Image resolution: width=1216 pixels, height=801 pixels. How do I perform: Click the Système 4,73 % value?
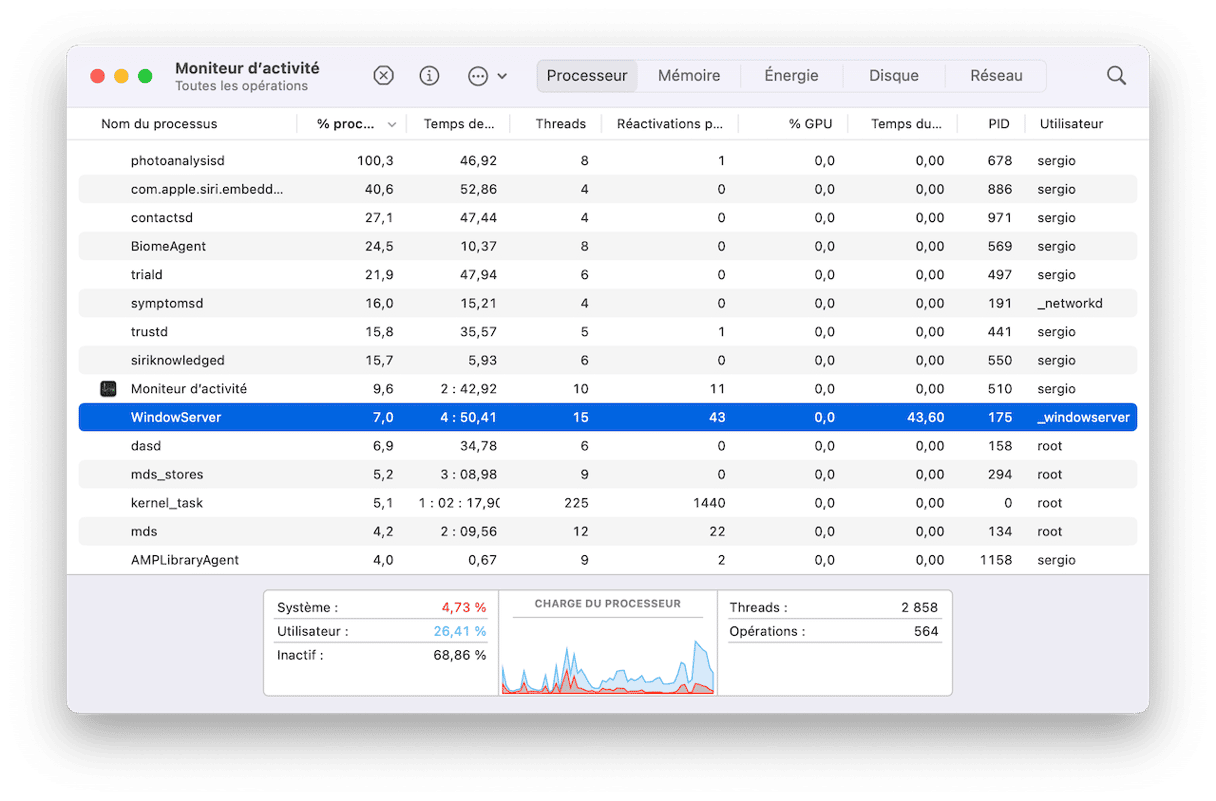pos(464,608)
